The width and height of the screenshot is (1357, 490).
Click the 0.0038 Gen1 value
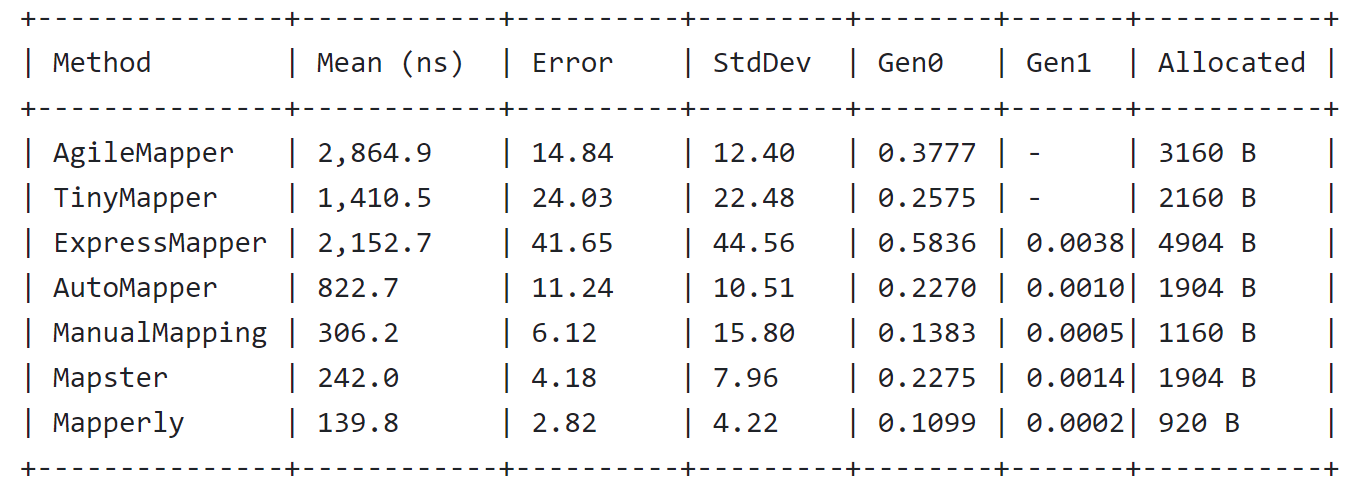1075,244
